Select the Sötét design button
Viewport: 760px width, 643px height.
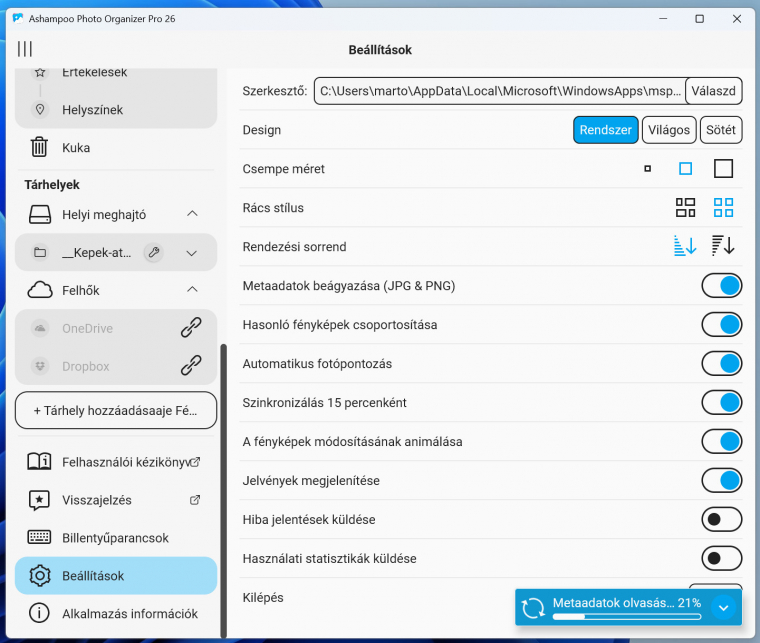pos(721,130)
